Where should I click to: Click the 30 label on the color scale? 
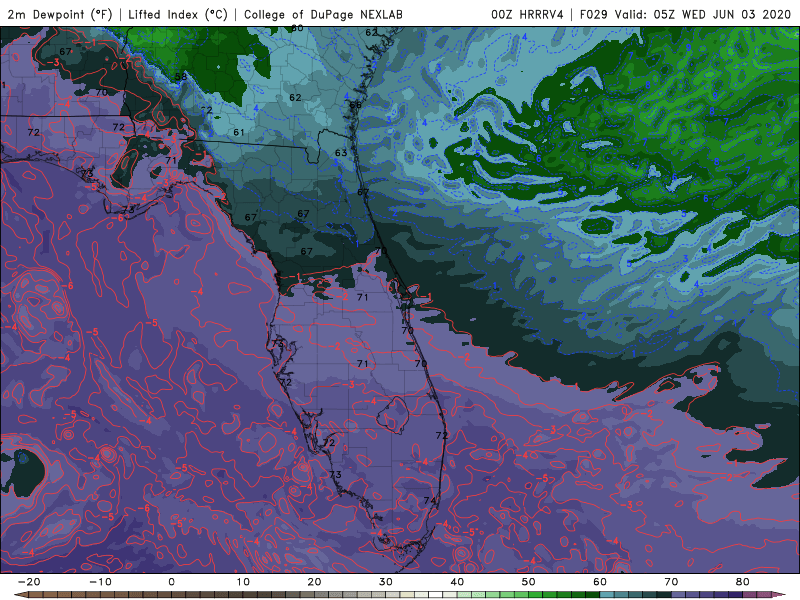[386, 582]
